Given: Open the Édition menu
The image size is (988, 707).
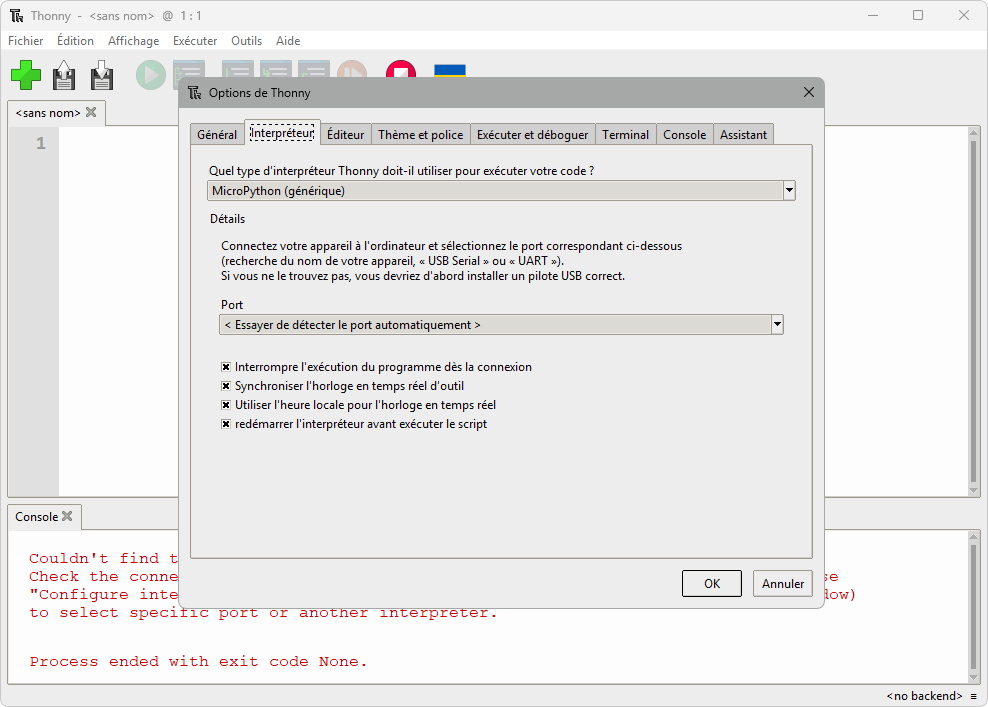Looking at the screenshot, I should [x=75, y=41].
